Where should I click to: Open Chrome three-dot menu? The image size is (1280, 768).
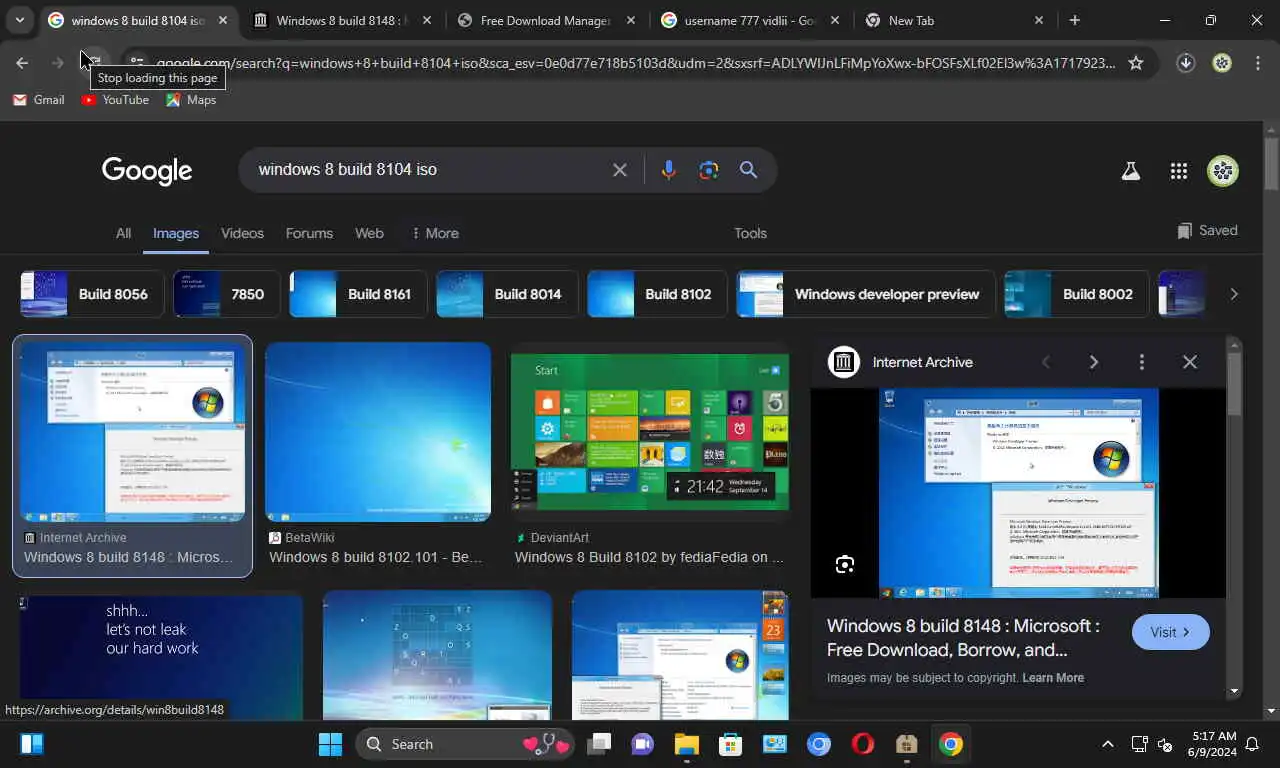click(x=1257, y=63)
